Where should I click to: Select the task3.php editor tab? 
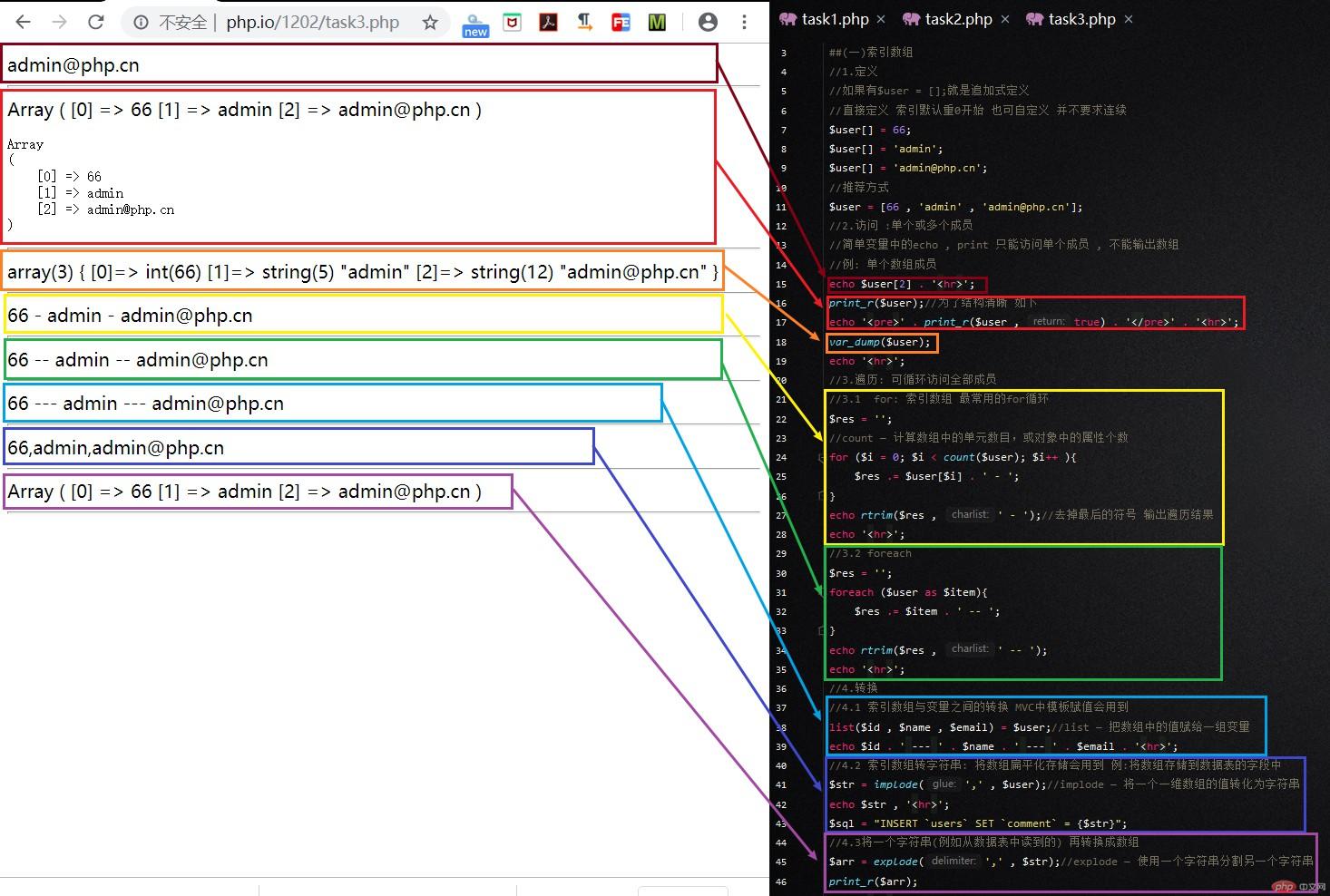[1082, 19]
